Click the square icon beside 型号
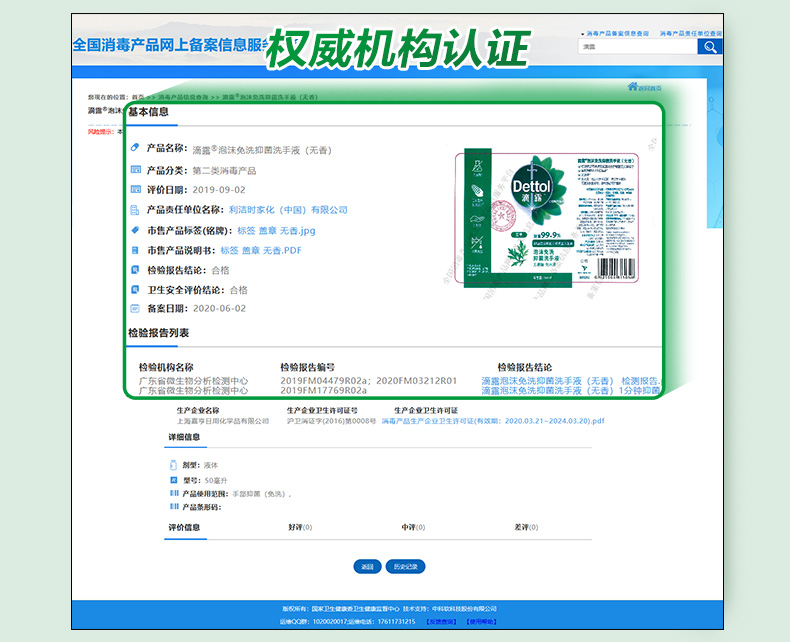Viewport: 790px width, 642px height. click(174, 480)
